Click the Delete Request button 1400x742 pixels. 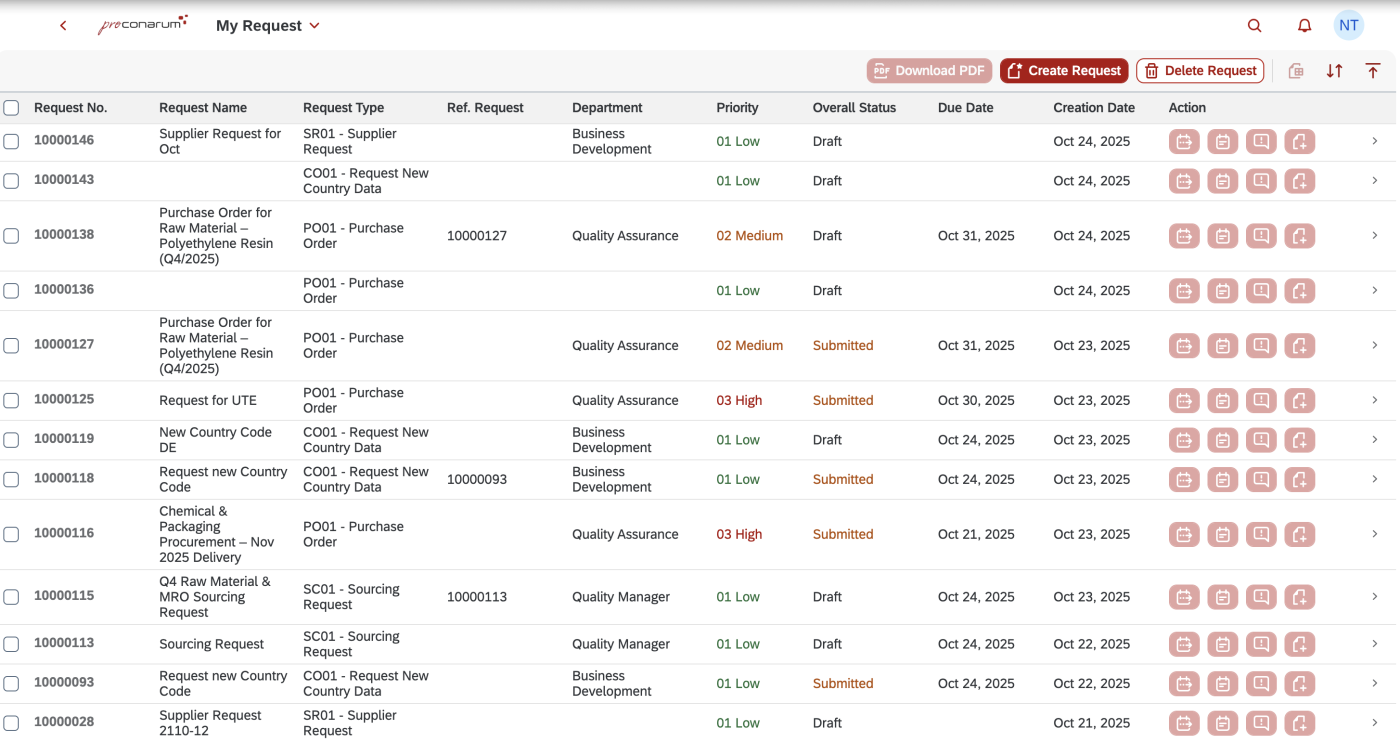1200,71
